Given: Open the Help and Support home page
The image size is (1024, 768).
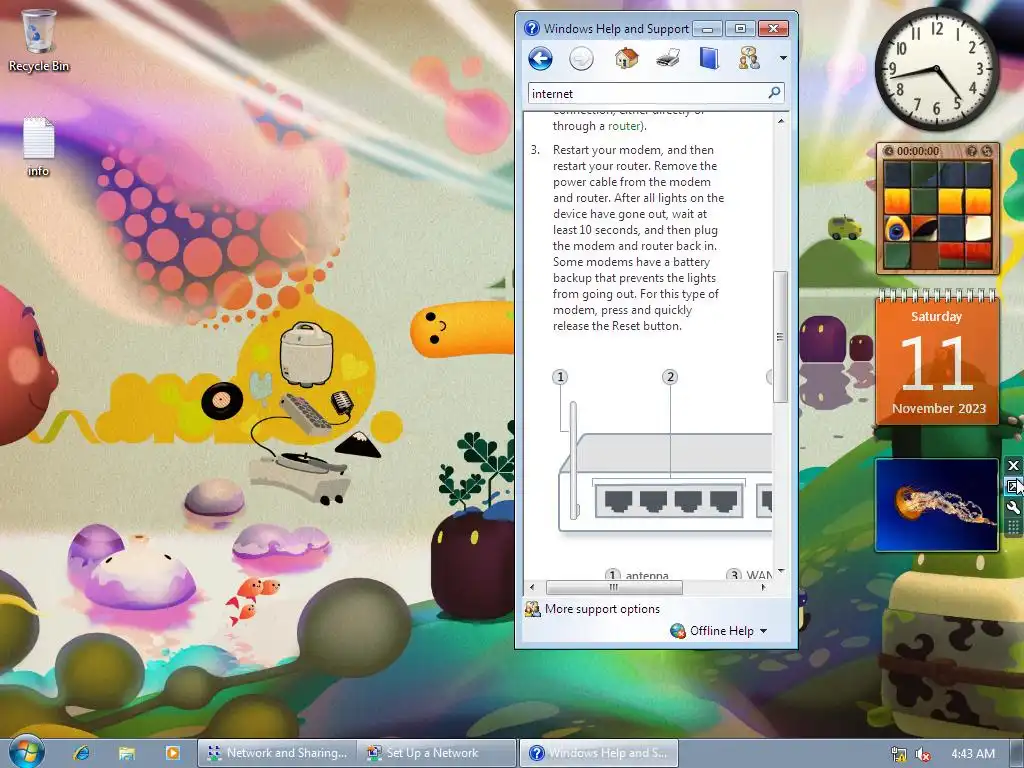Looking at the screenshot, I should pyautogui.click(x=626, y=59).
